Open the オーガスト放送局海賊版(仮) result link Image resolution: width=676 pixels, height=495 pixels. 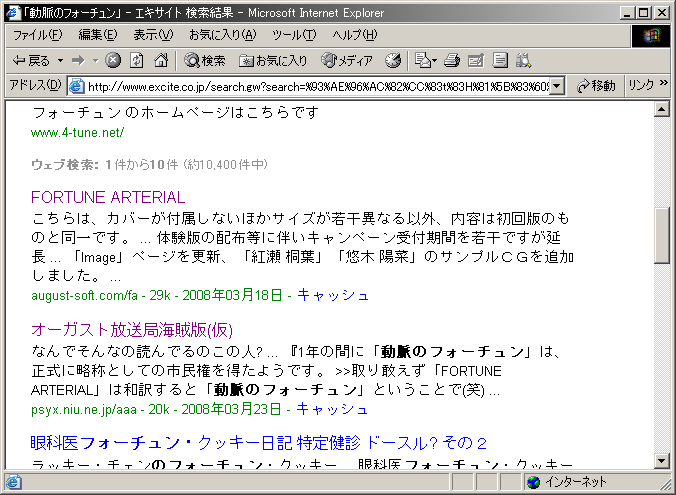tap(132, 330)
